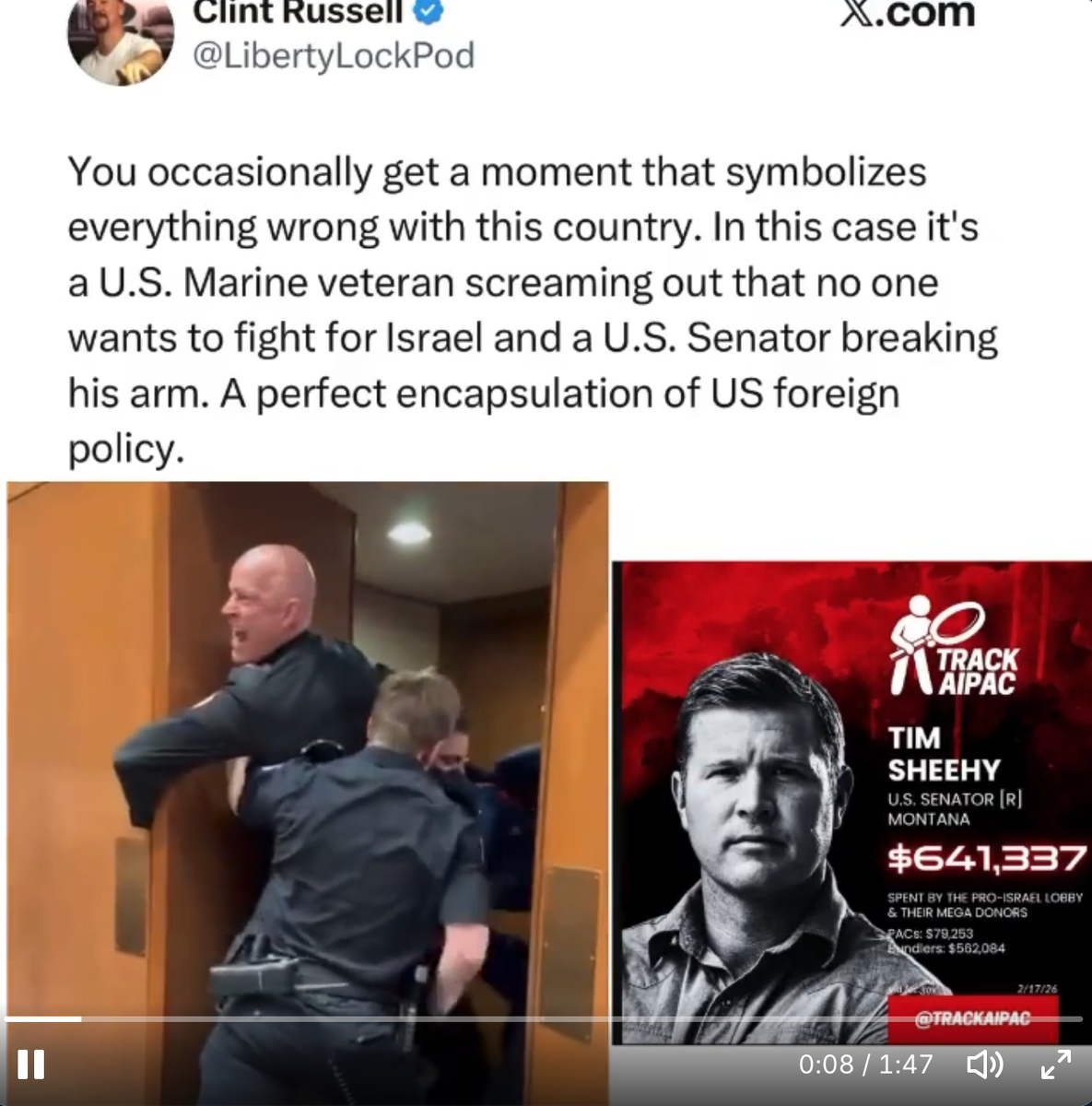Select the tweet text paragraph
Viewport: 1092px width, 1106px height.
tap(533, 310)
